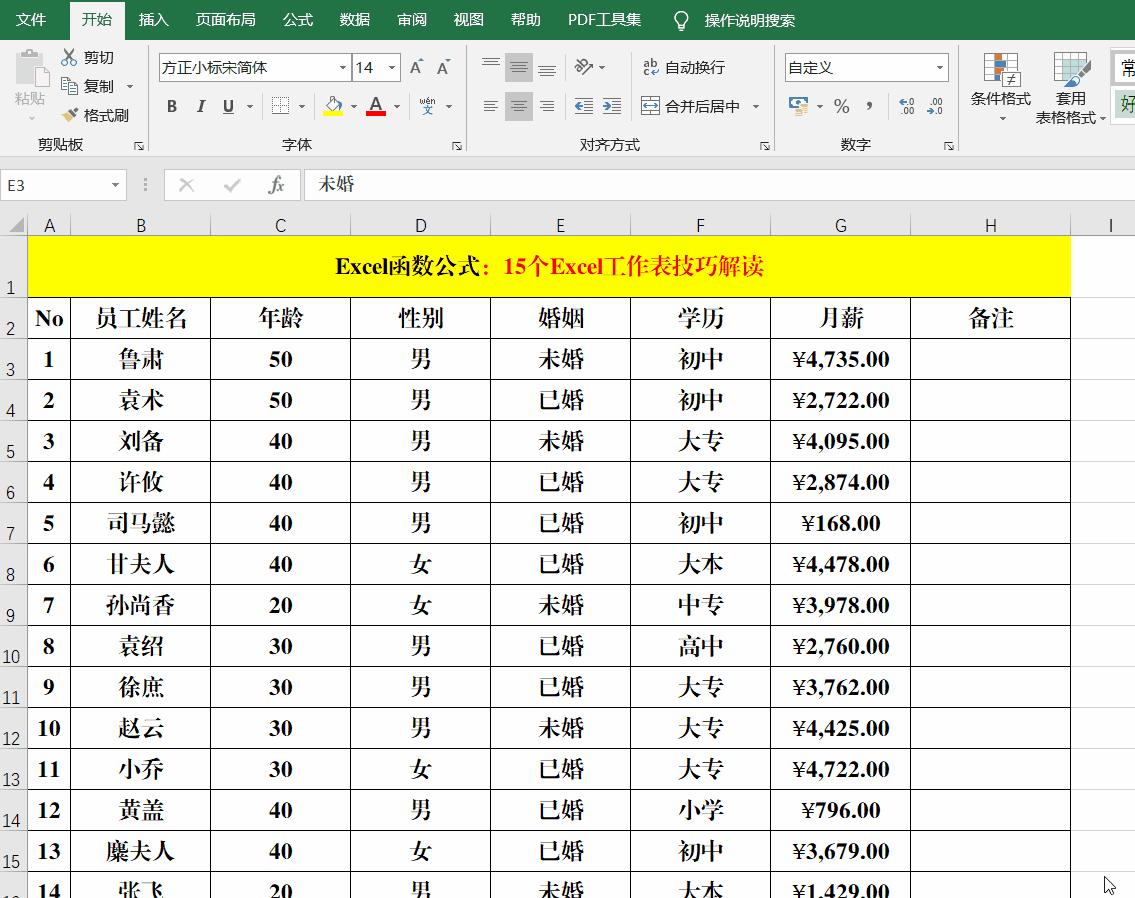Click the increase decimal icon
Viewport: 1135px width, 898px height.
point(907,104)
